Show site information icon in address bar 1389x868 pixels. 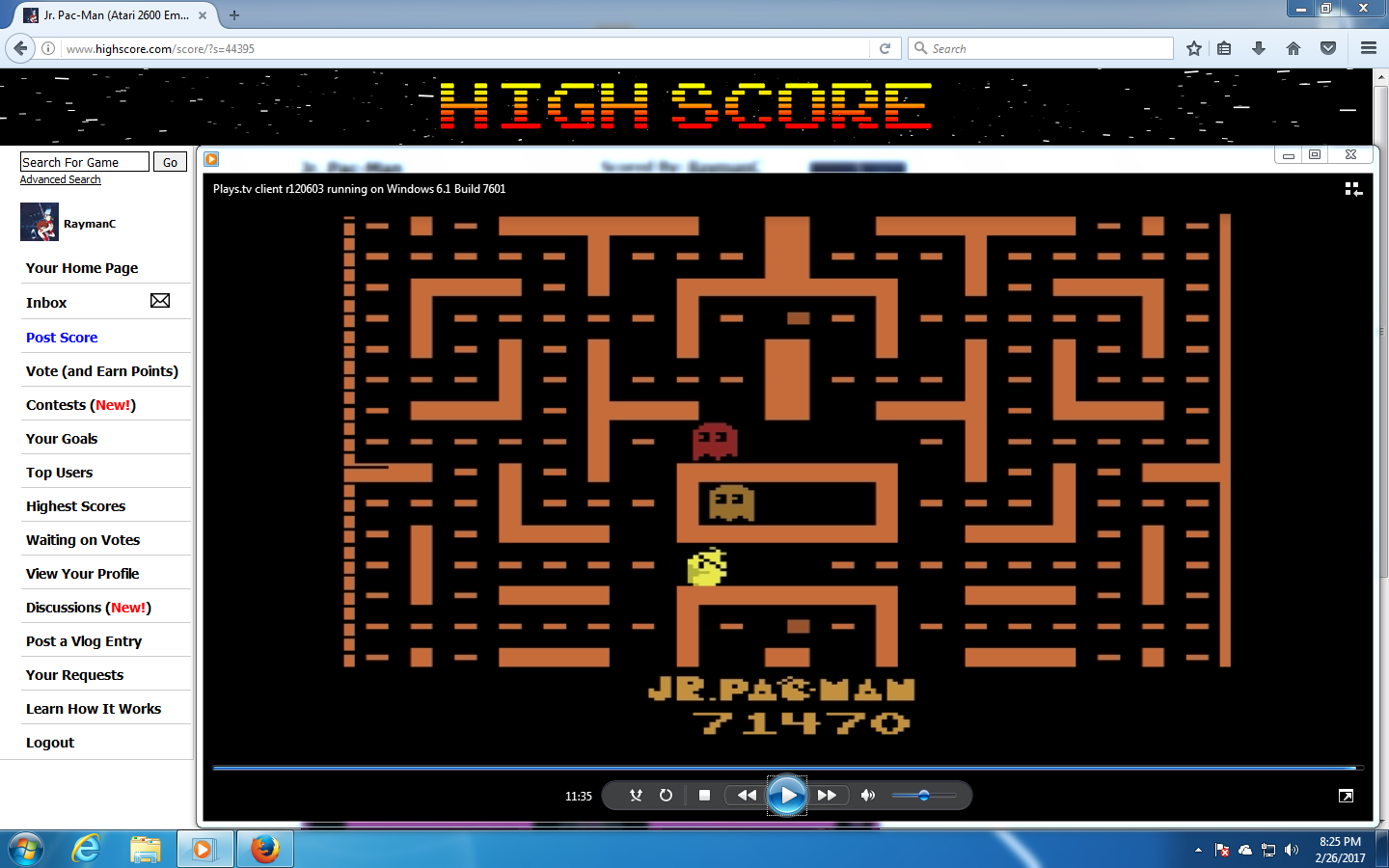click(x=48, y=48)
